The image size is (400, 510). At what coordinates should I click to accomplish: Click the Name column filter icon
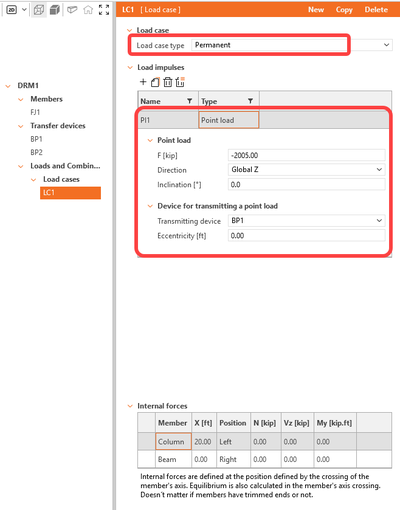point(189,101)
